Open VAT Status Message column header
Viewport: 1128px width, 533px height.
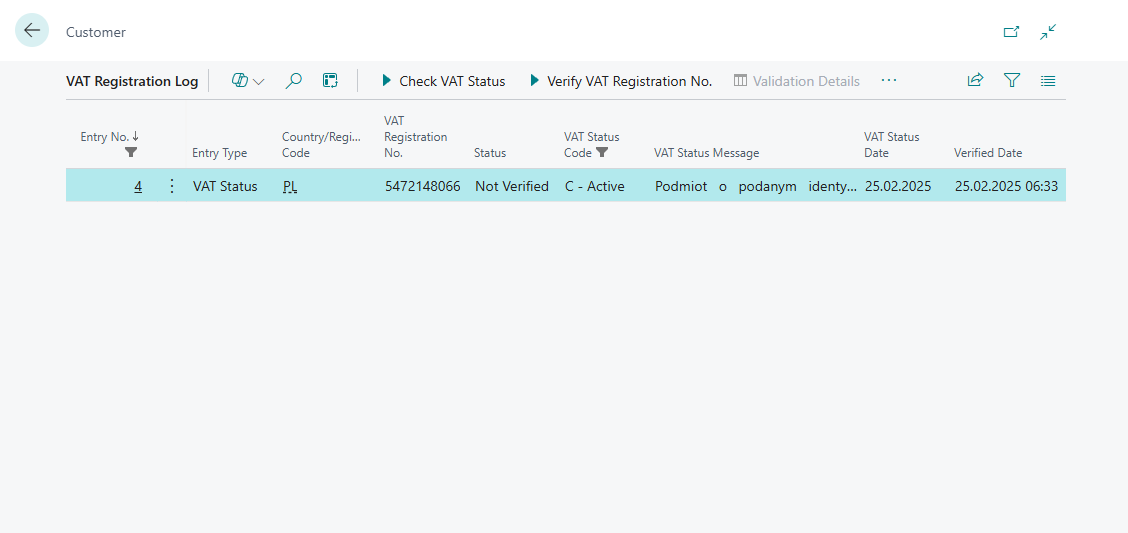tap(706, 153)
